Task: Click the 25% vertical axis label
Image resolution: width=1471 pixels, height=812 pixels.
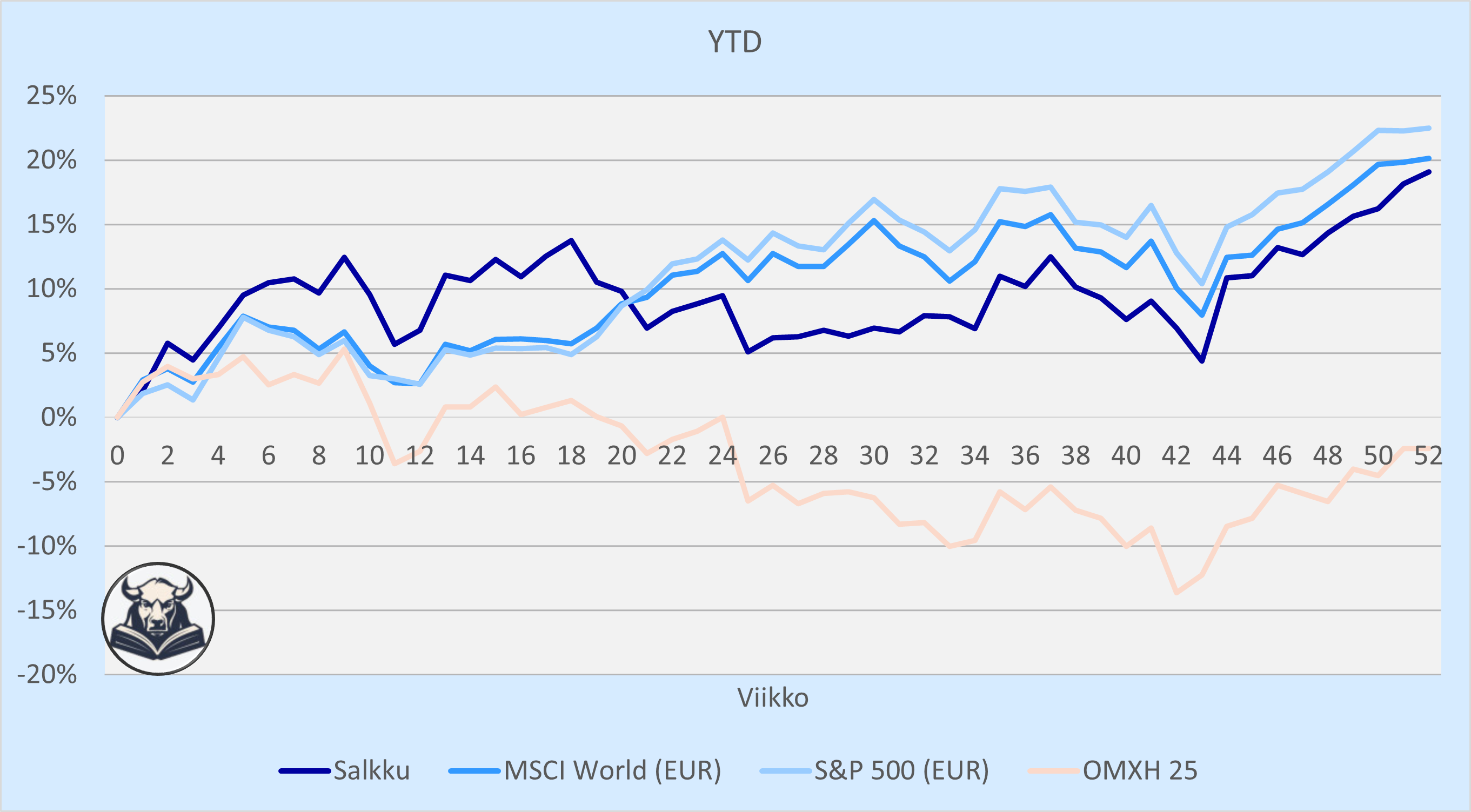Action: tap(51, 96)
